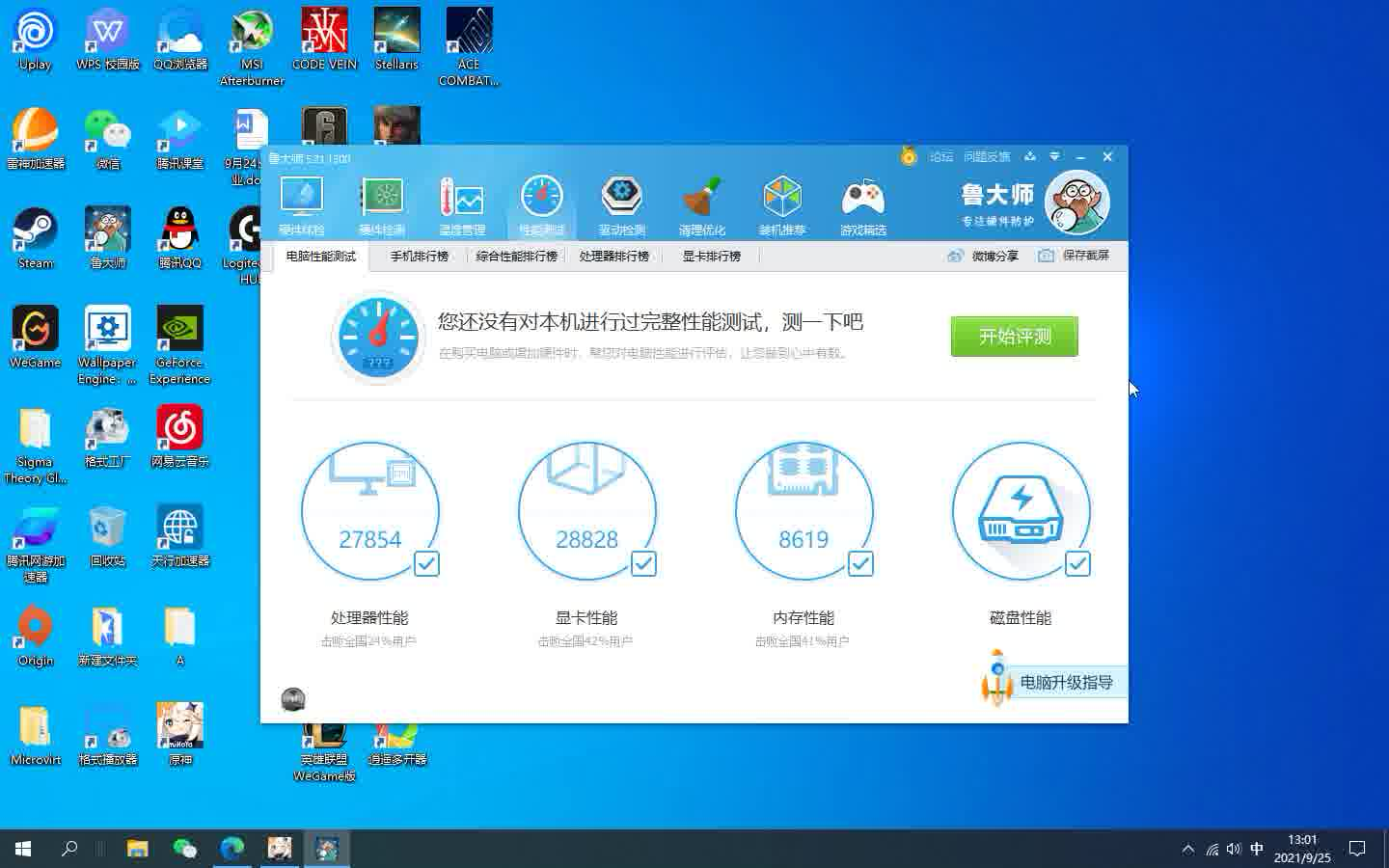1389x868 pixels.
Task: Click the speedometer gauge icon
Action: (378, 337)
